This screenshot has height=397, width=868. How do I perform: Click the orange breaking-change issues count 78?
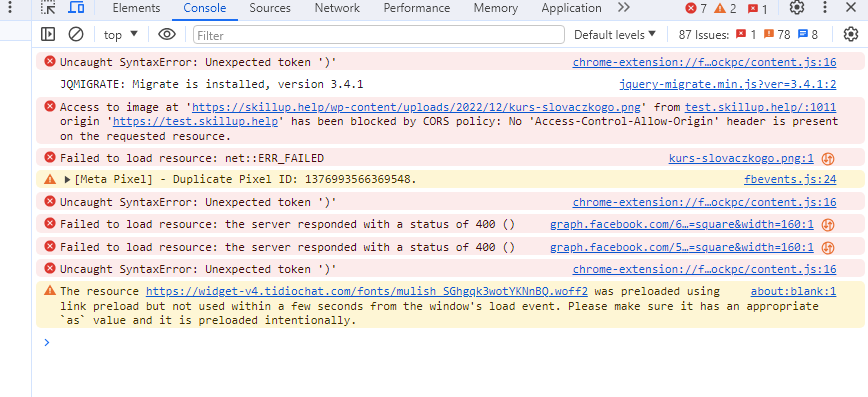tap(777, 35)
